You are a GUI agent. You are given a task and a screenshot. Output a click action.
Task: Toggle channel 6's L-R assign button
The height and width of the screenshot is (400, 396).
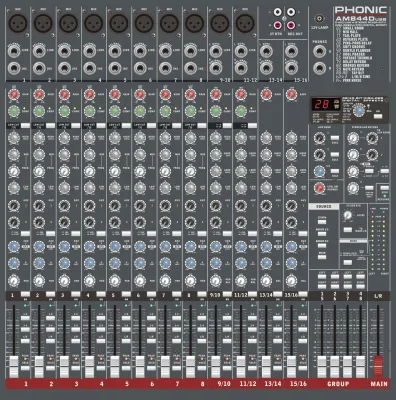152,341
